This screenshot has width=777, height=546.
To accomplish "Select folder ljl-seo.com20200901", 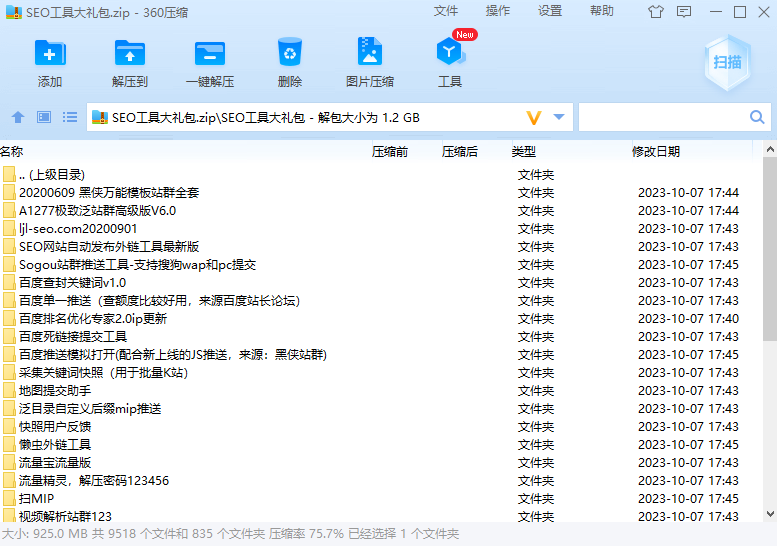I will [x=381, y=228].
